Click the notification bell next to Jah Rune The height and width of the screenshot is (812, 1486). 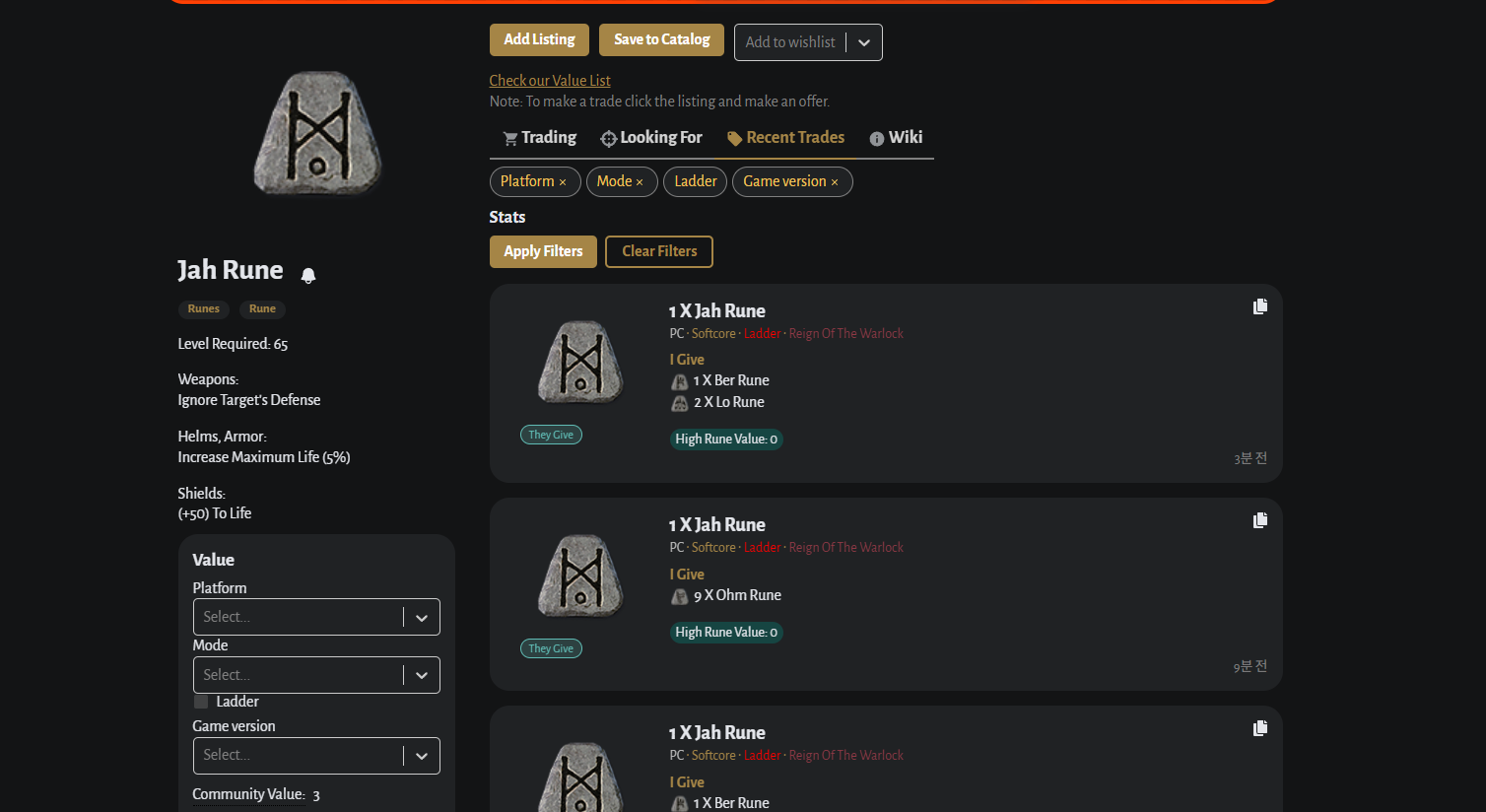coord(308,276)
